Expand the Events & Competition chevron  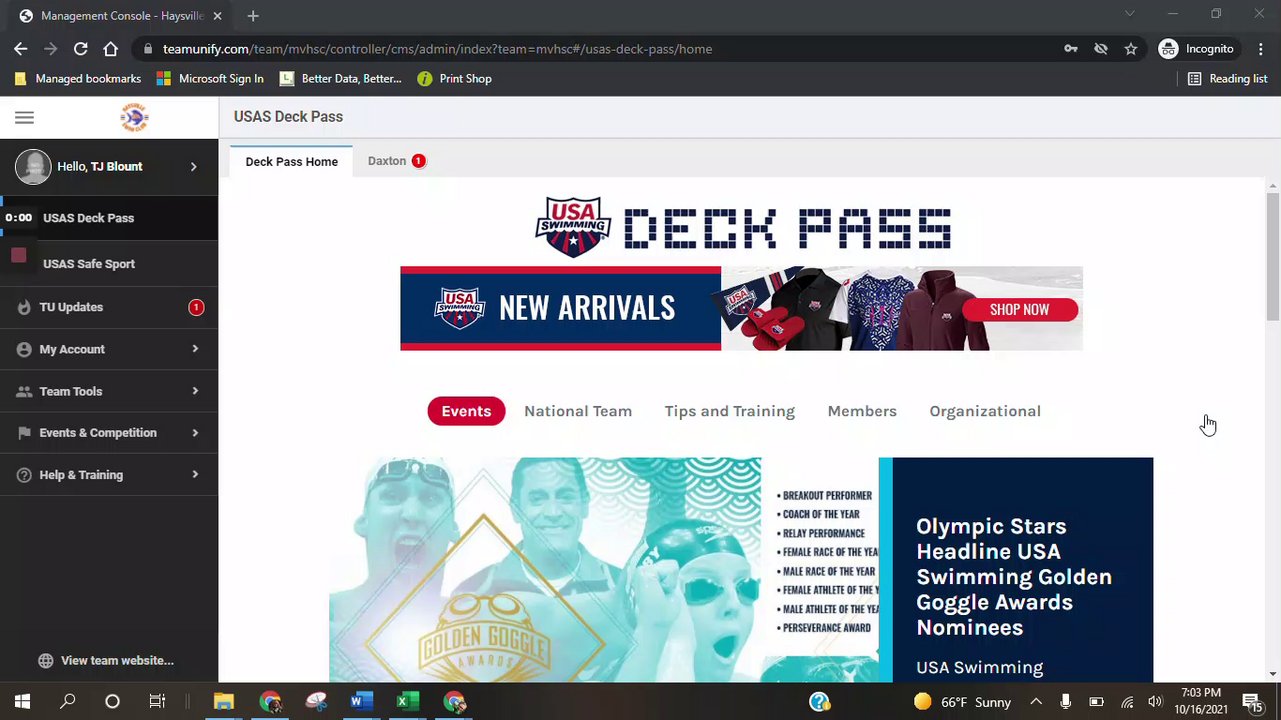click(195, 433)
